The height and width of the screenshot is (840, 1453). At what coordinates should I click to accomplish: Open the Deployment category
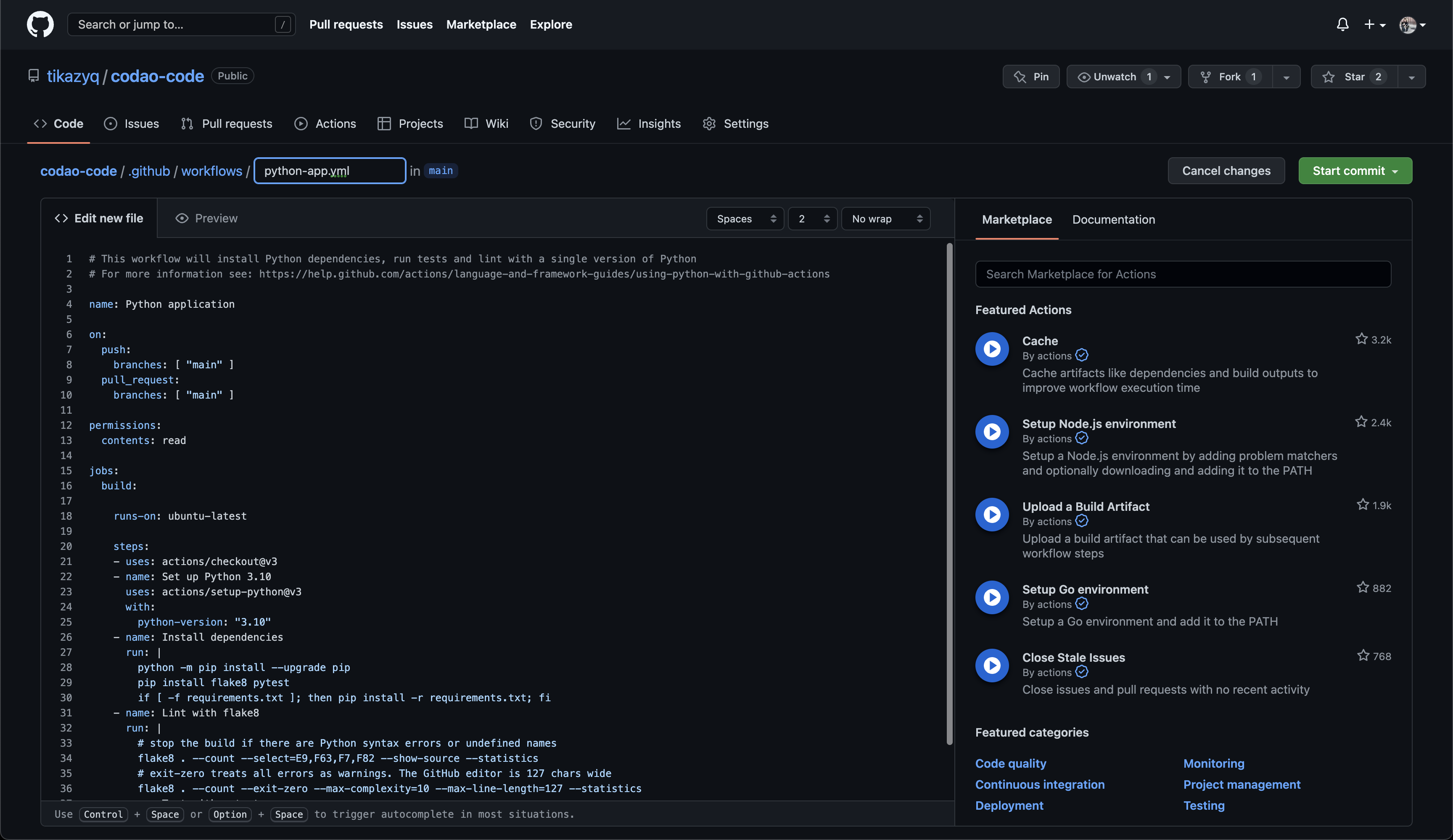click(x=1009, y=806)
